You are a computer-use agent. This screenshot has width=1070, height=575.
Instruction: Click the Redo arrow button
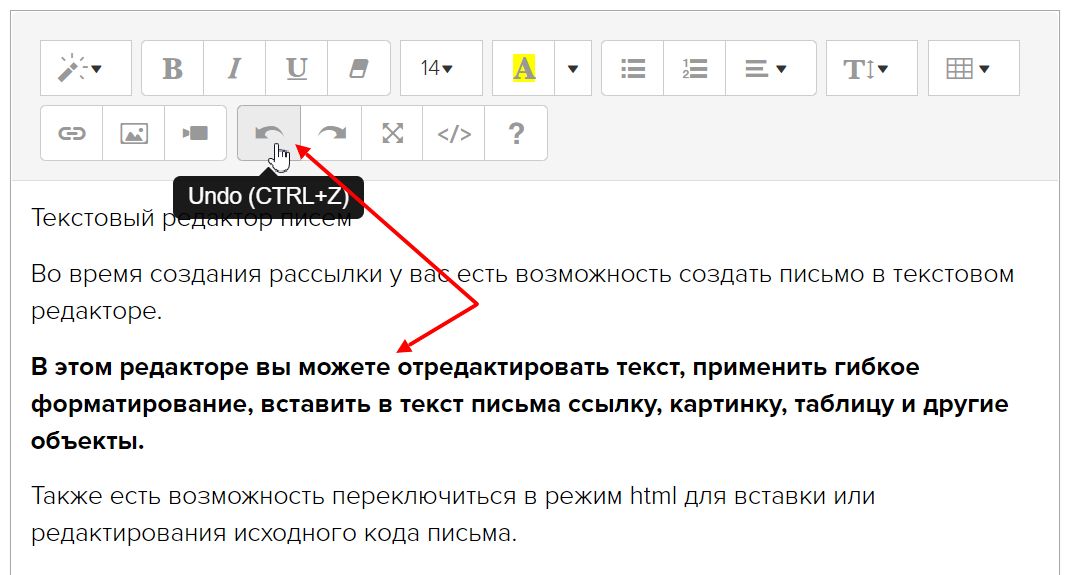tap(332, 133)
